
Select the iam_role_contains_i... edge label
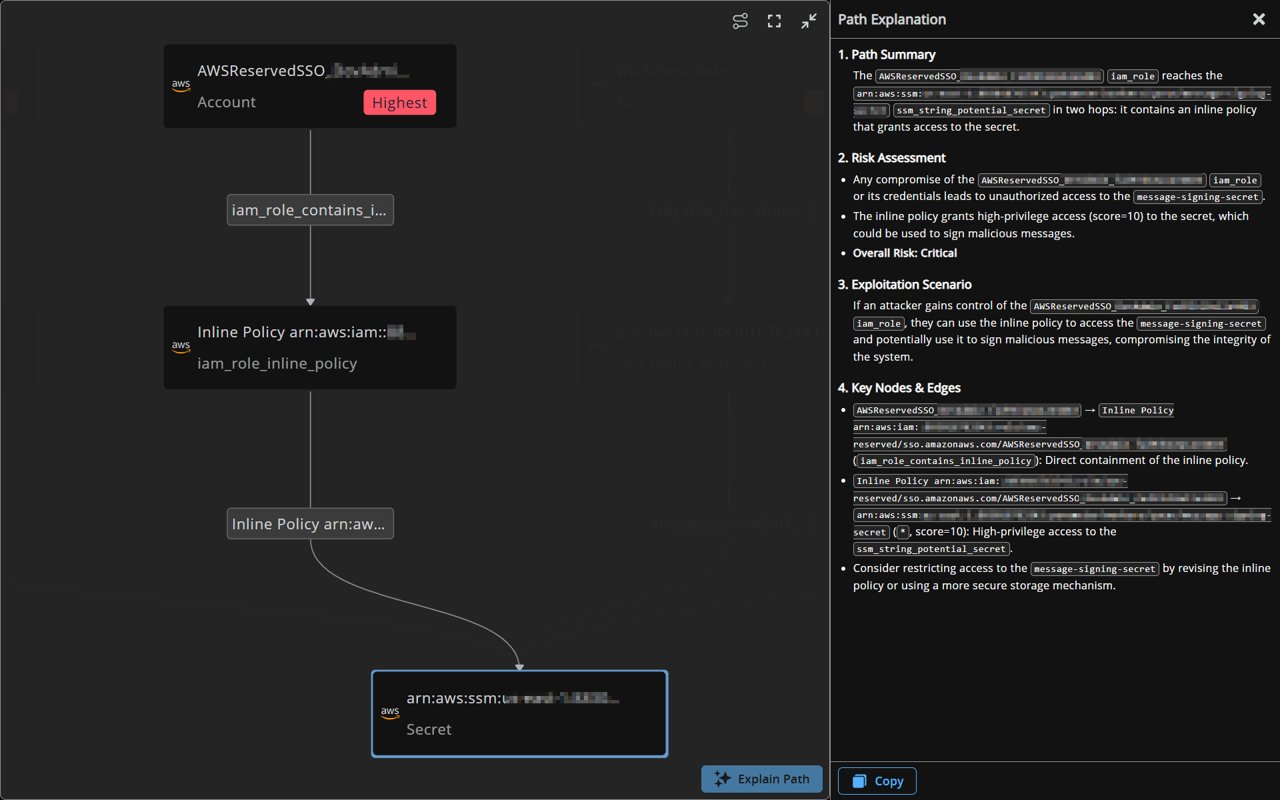coord(310,210)
